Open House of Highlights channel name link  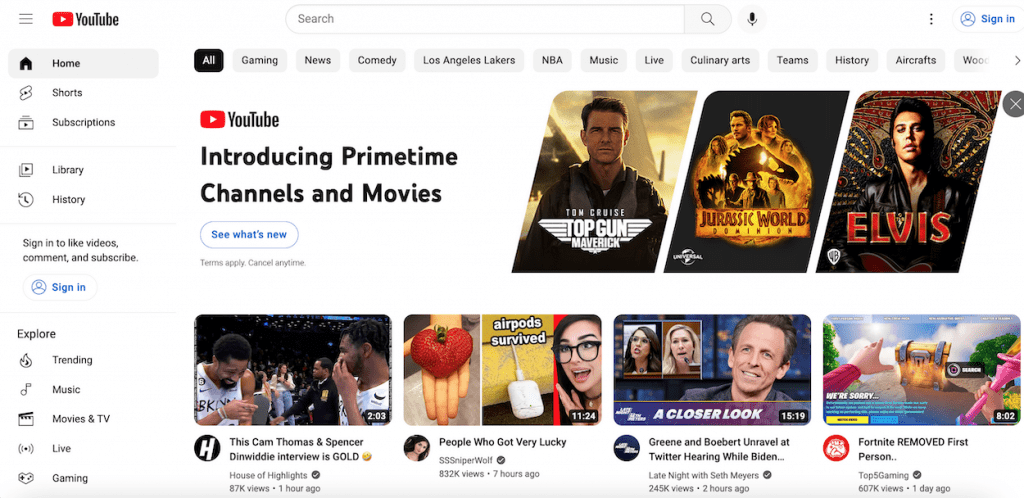tap(268, 475)
